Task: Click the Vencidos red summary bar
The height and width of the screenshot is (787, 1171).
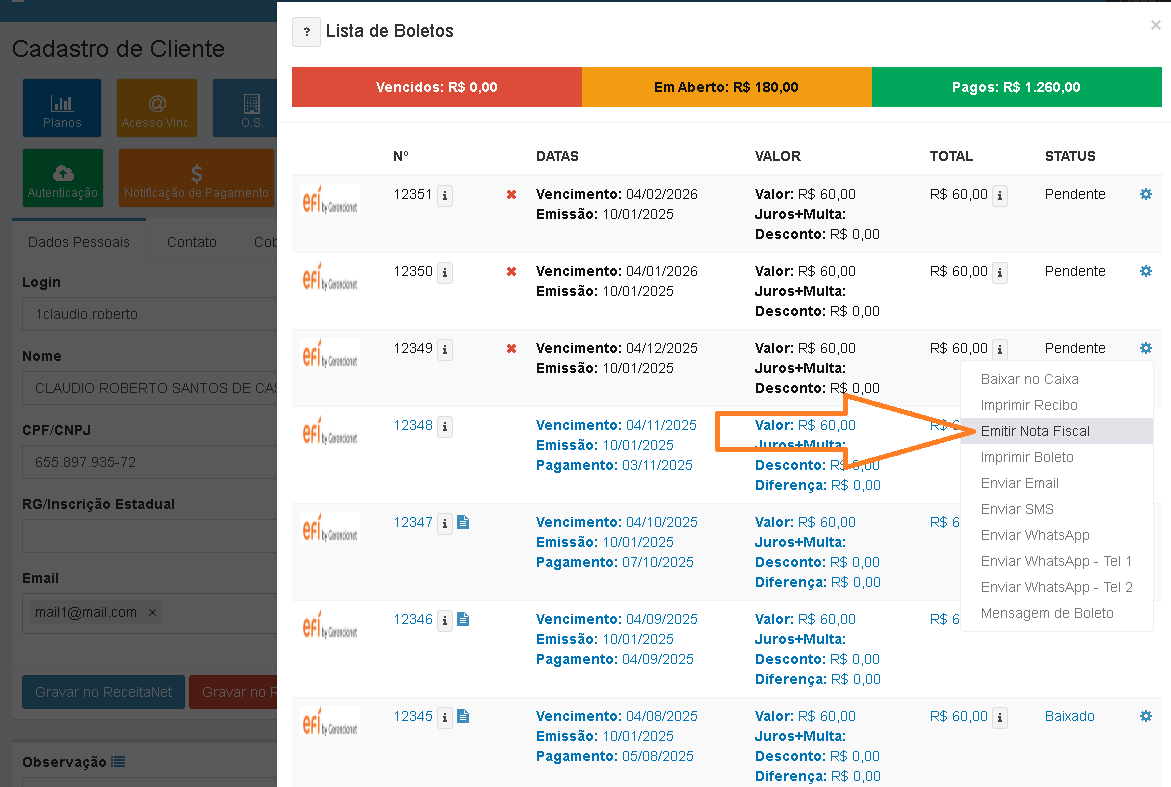Action: coord(436,87)
